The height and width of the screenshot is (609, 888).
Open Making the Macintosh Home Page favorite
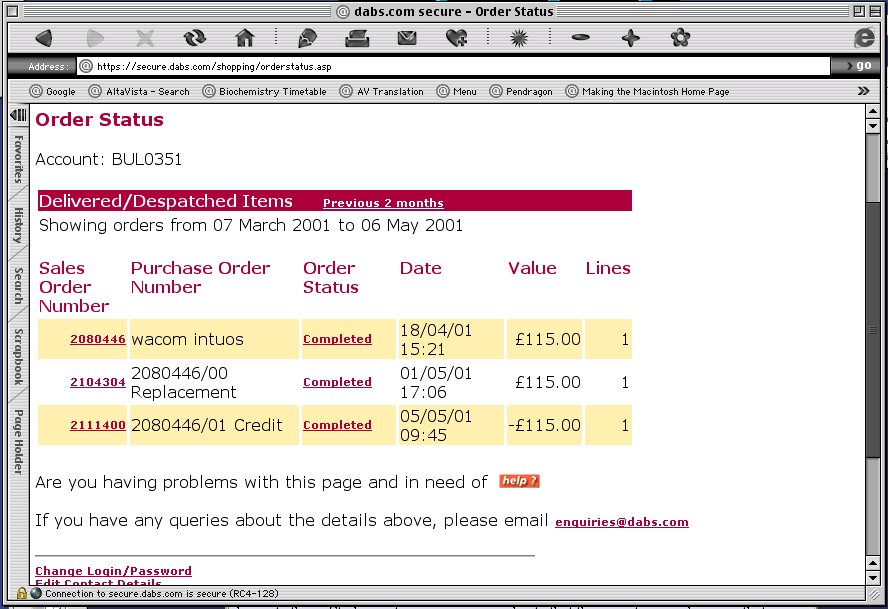[647, 91]
